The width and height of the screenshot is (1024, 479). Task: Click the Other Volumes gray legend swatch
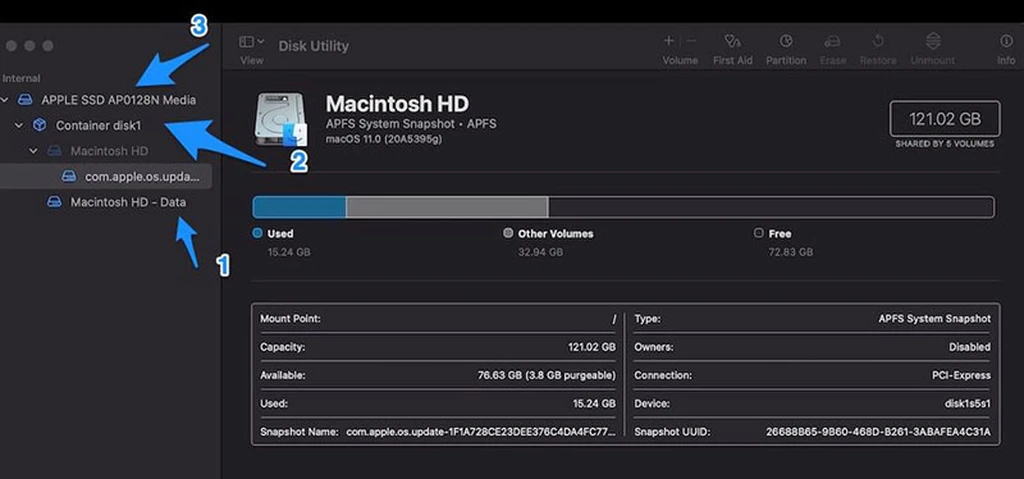508,233
